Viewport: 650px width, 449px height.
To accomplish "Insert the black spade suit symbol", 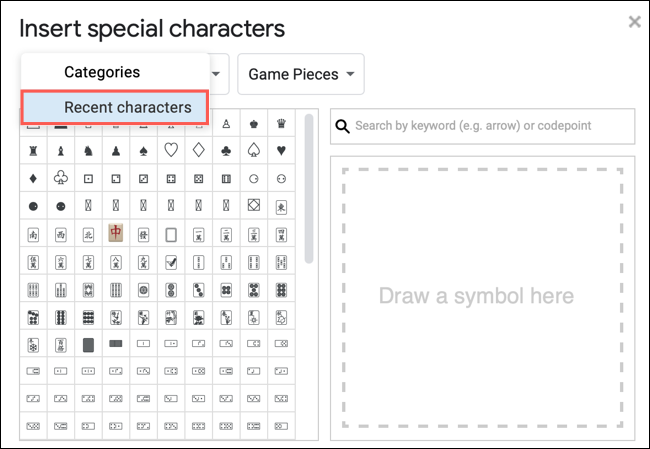I will coord(144,151).
